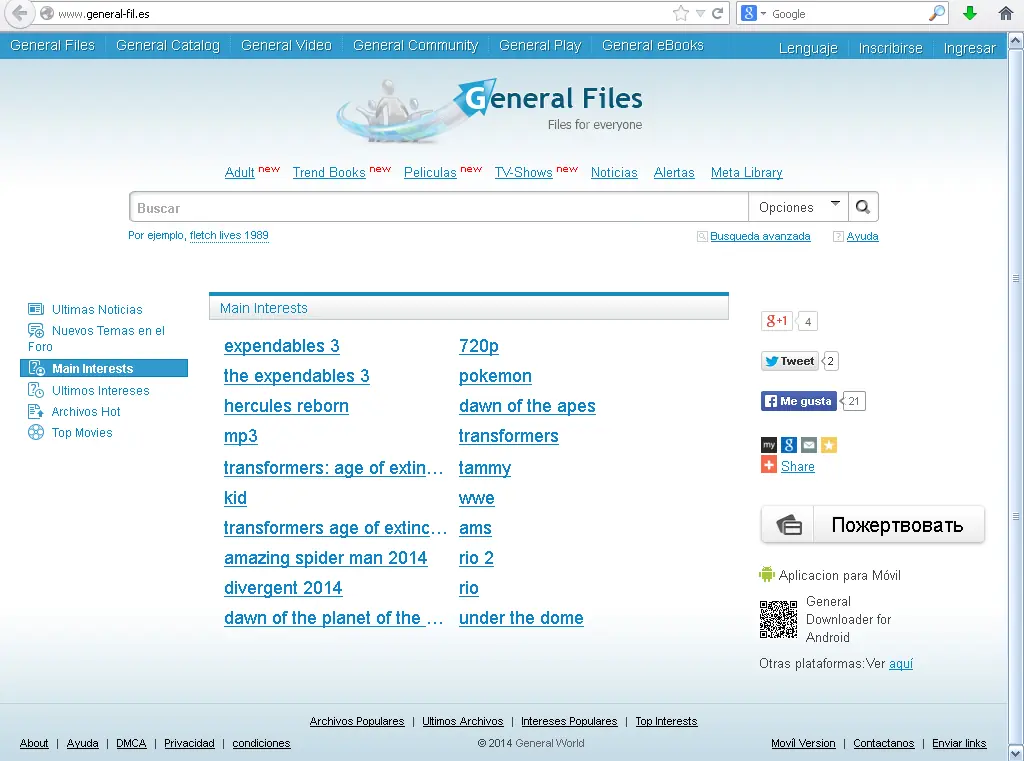Click the General Downloader QR code
This screenshot has width=1024, height=761.
(x=778, y=619)
